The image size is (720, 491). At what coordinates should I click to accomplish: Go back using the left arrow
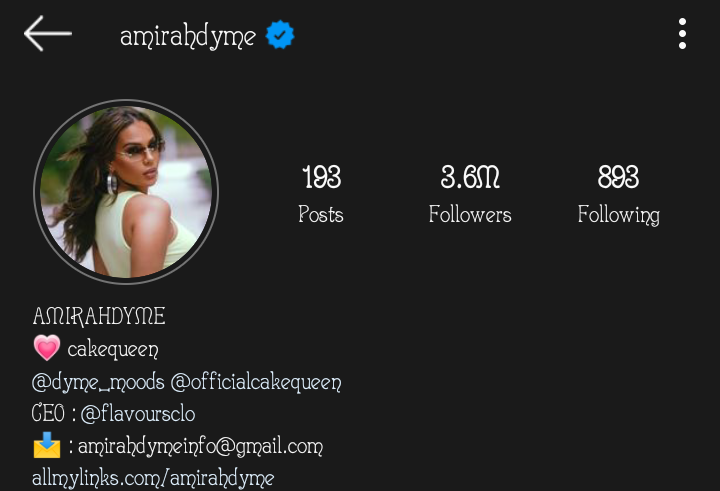click(x=48, y=34)
